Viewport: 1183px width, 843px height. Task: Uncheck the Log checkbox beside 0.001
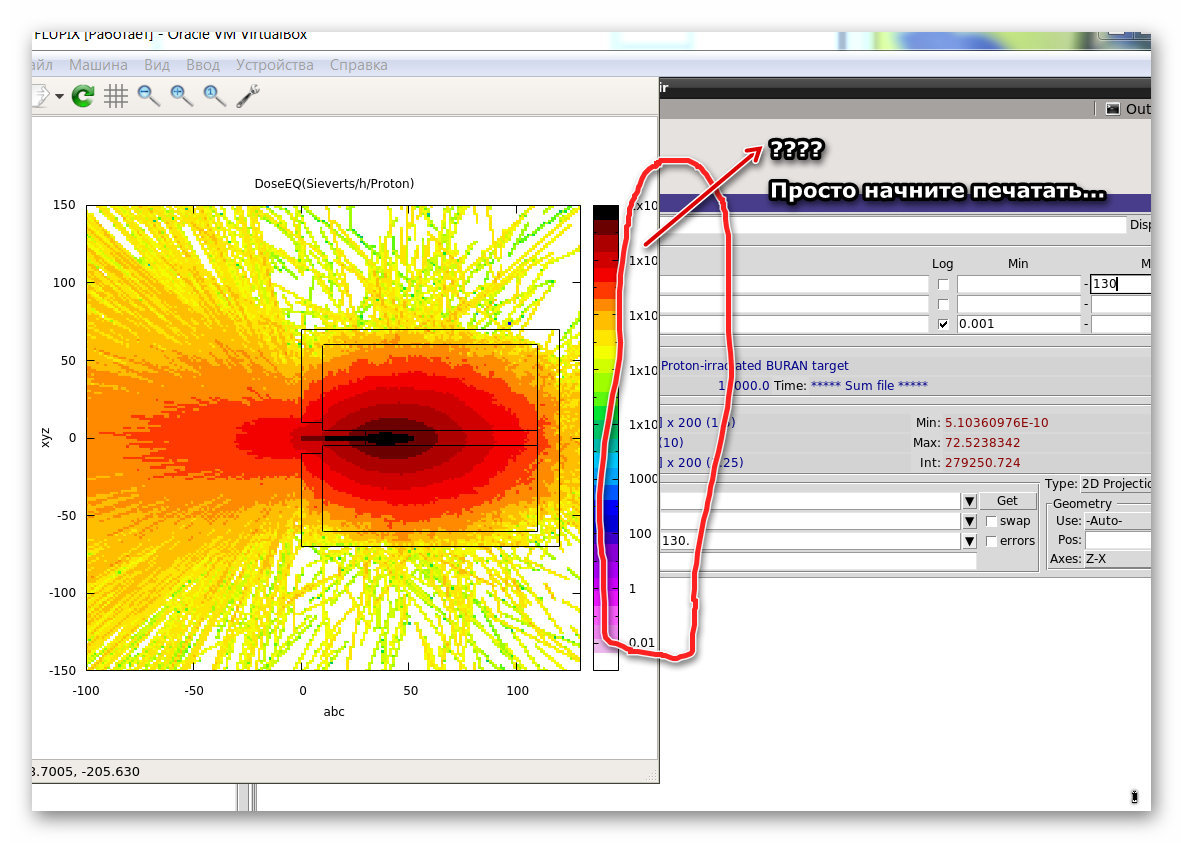943,324
